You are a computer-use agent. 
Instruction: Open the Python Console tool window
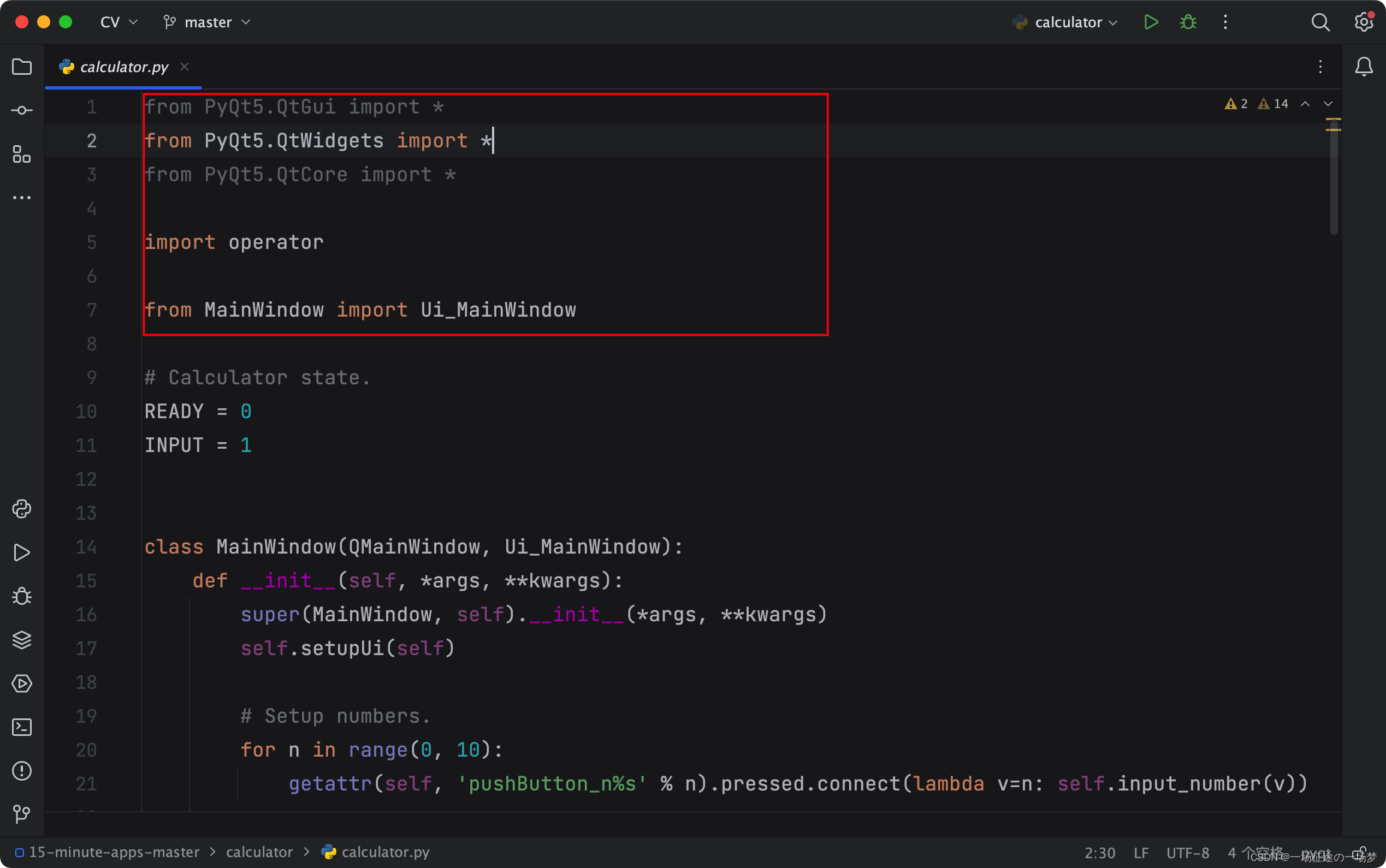coord(22,509)
